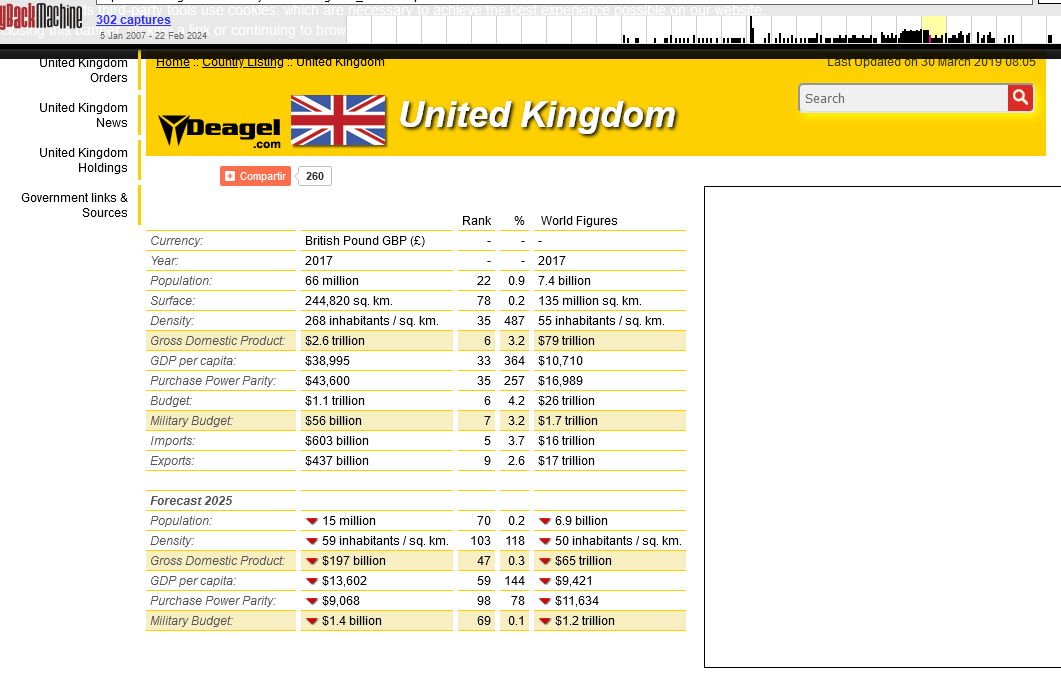Viewport: 1061px width, 676px height.
Task: Click the '$1.7 trillion' world military value
Action: pos(568,421)
